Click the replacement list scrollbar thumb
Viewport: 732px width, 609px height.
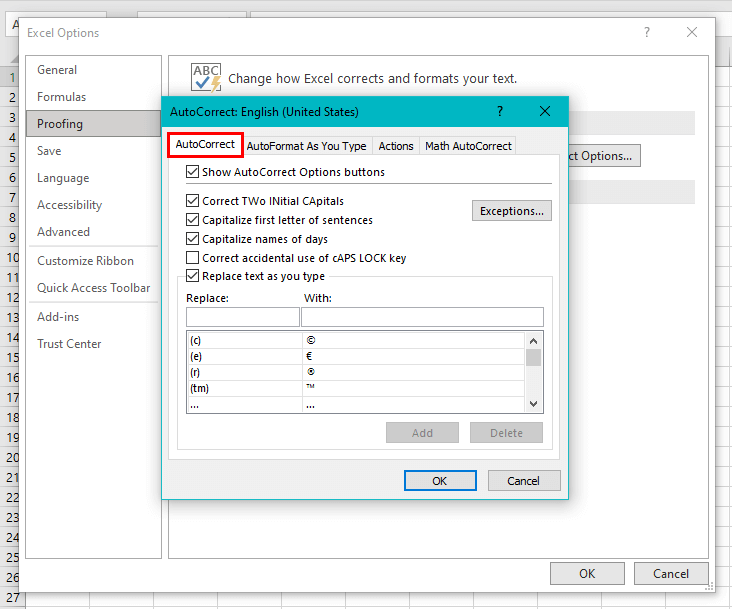534,358
